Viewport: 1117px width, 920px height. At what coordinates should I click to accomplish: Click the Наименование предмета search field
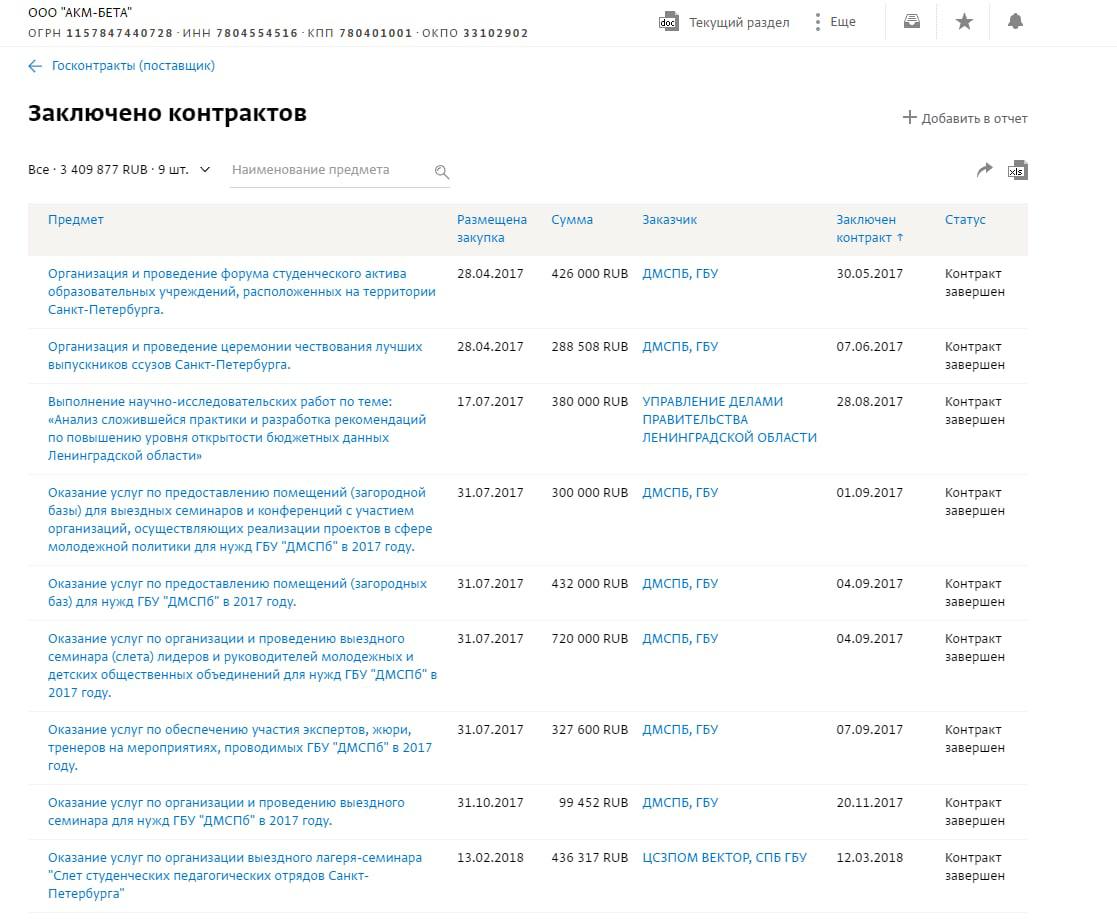pyautogui.click(x=328, y=170)
